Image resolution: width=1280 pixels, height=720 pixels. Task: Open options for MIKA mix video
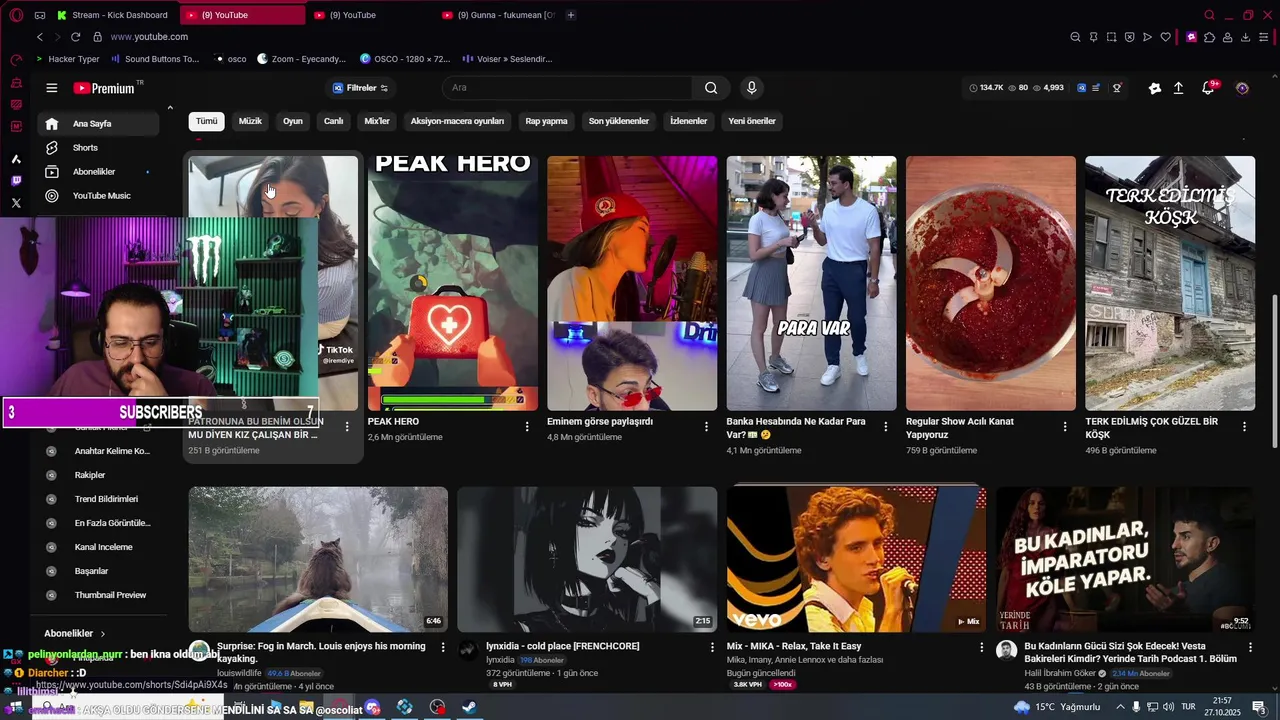tap(981, 647)
